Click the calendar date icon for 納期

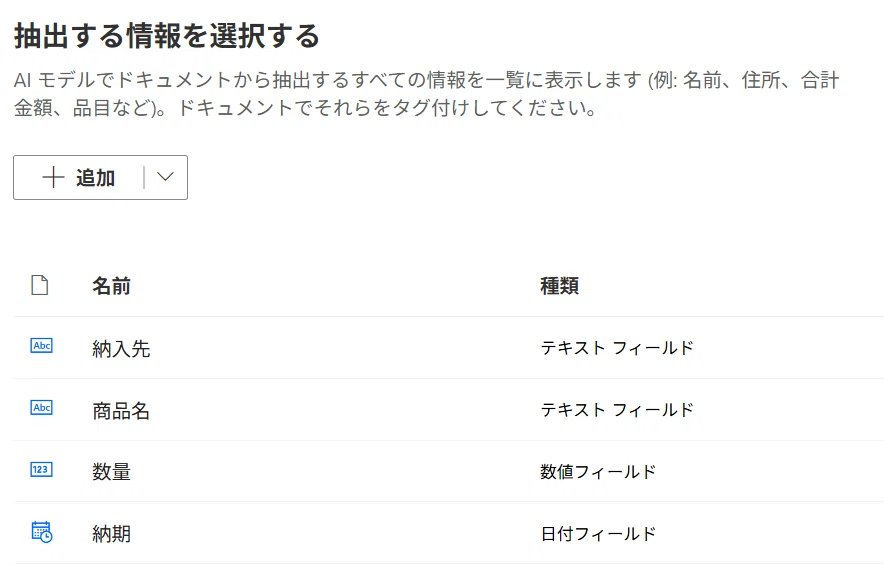click(x=42, y=532)
